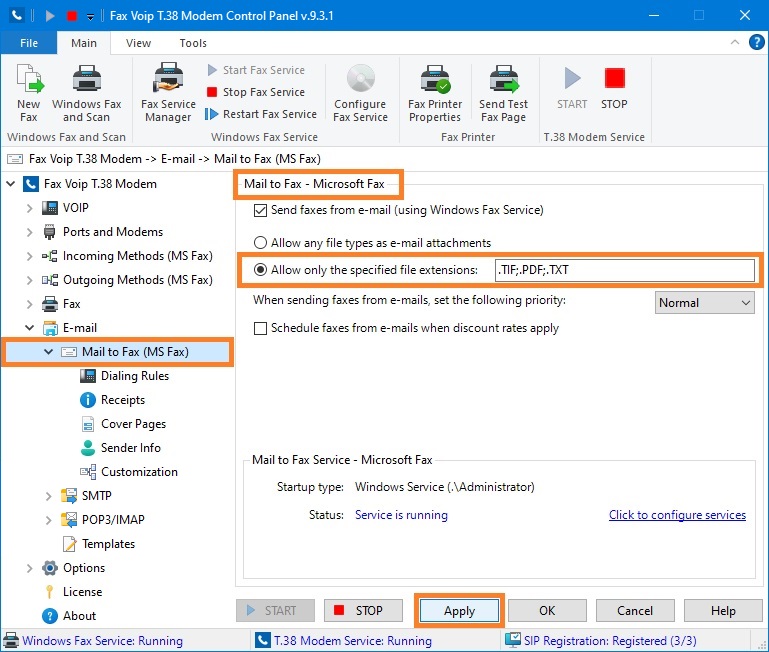Click the bottom STOP button
The height and width of the screenshot is (652, 769).
[x=363, y=610]
